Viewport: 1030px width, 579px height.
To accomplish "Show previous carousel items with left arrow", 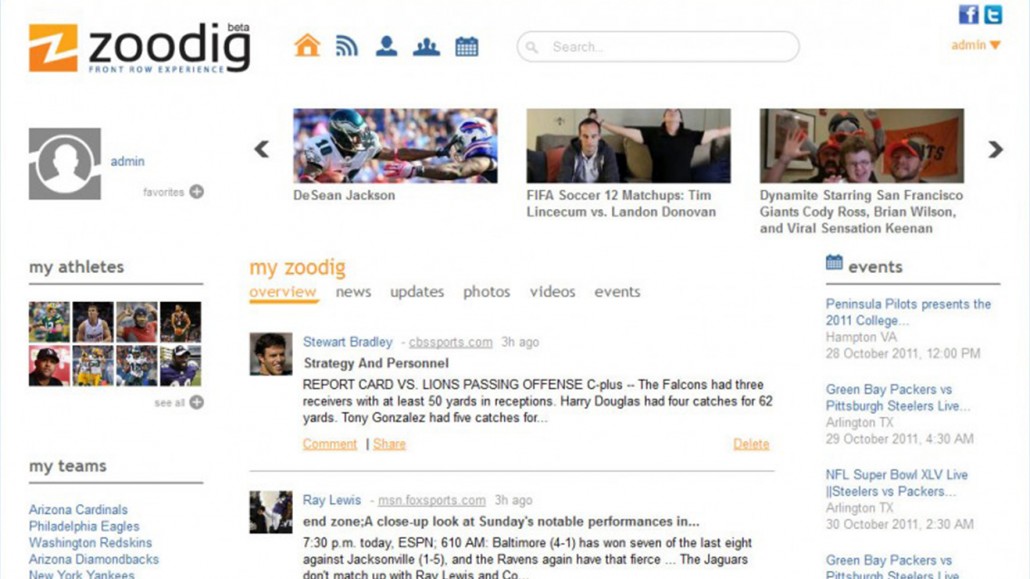I will tap(261, 149).
